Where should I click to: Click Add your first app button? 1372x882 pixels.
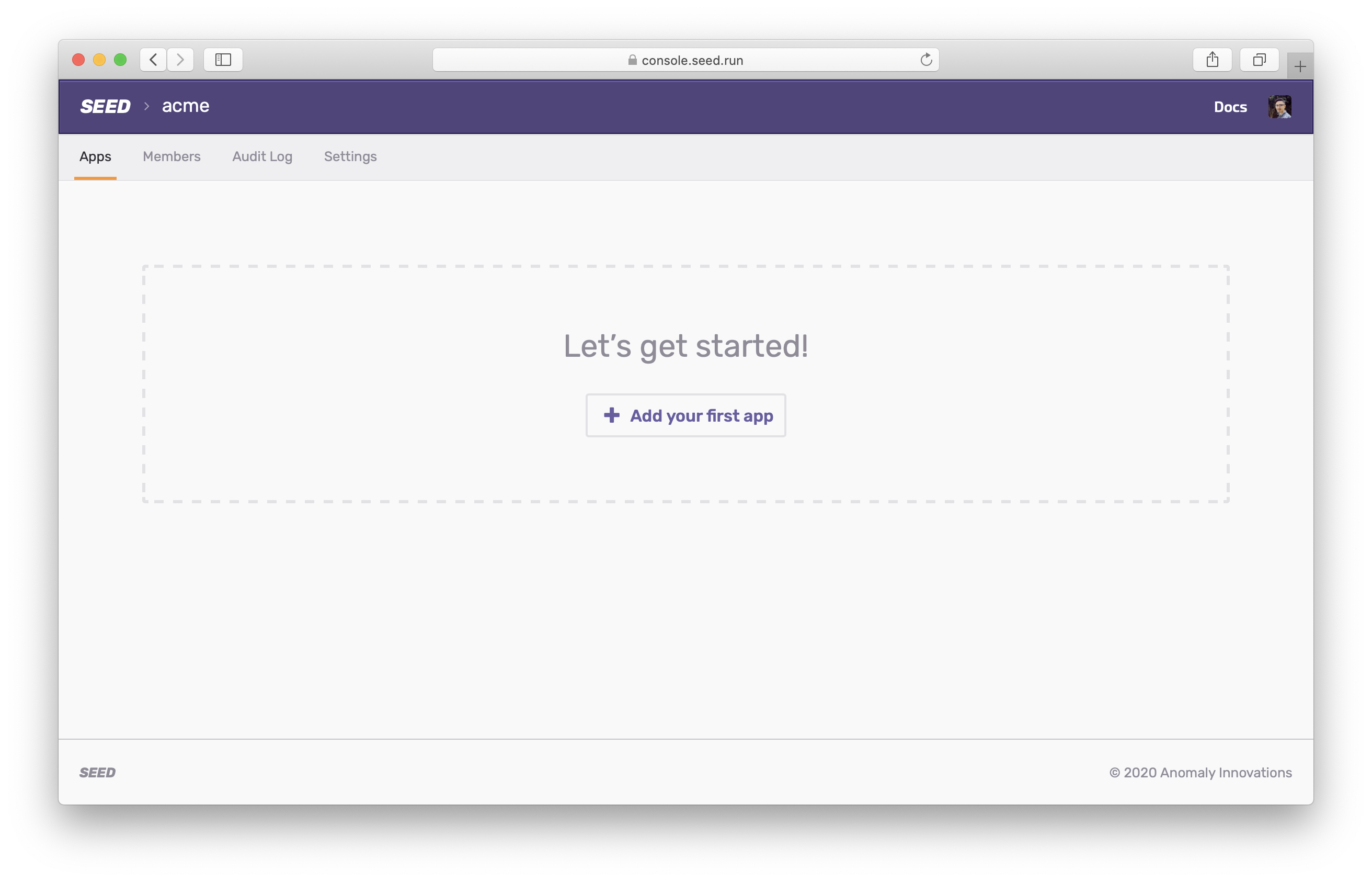685,415
